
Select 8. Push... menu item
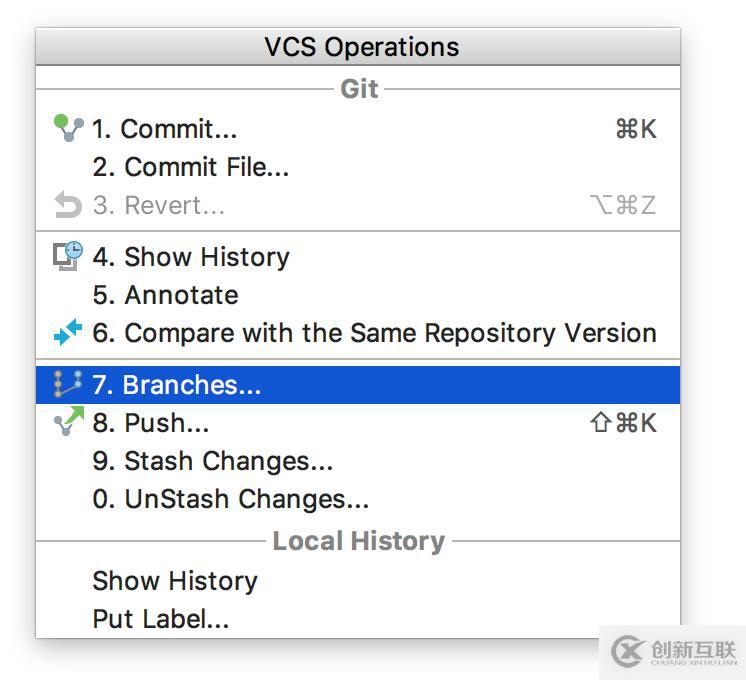(358, 423)
